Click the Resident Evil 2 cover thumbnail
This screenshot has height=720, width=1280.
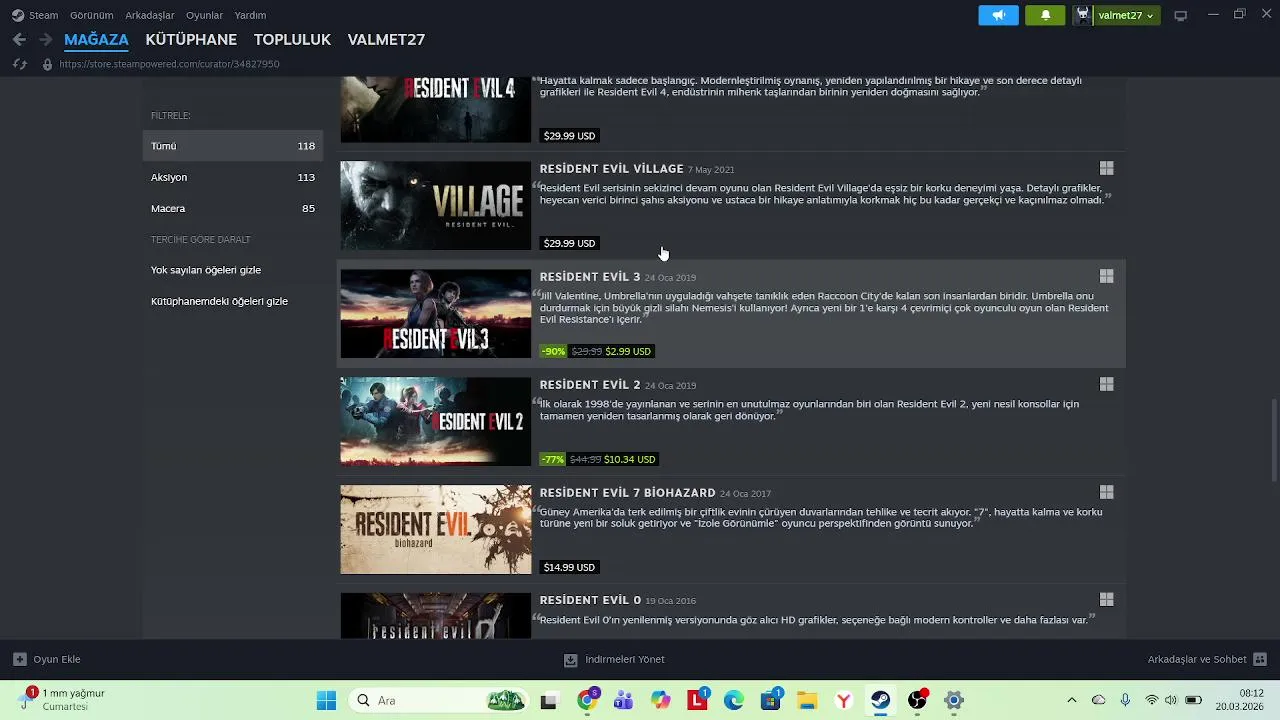pos(436,422)
